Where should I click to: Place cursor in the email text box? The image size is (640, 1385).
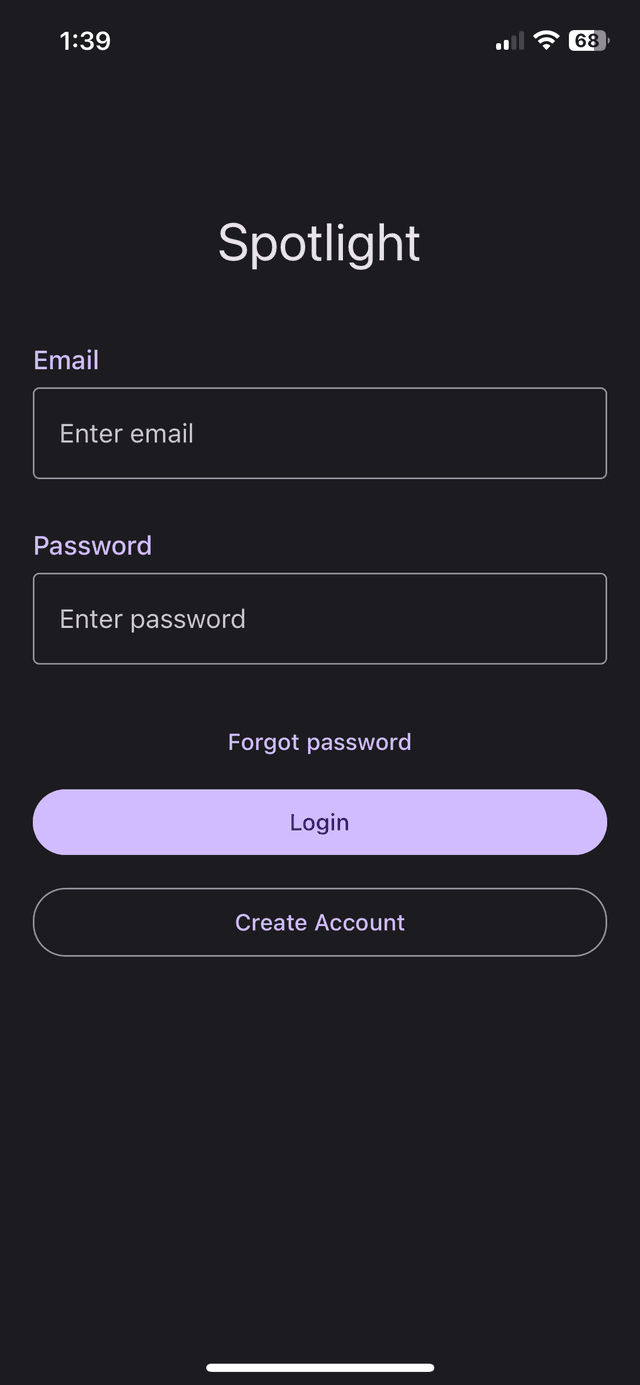pyautogui.click(x=400, y=433)
